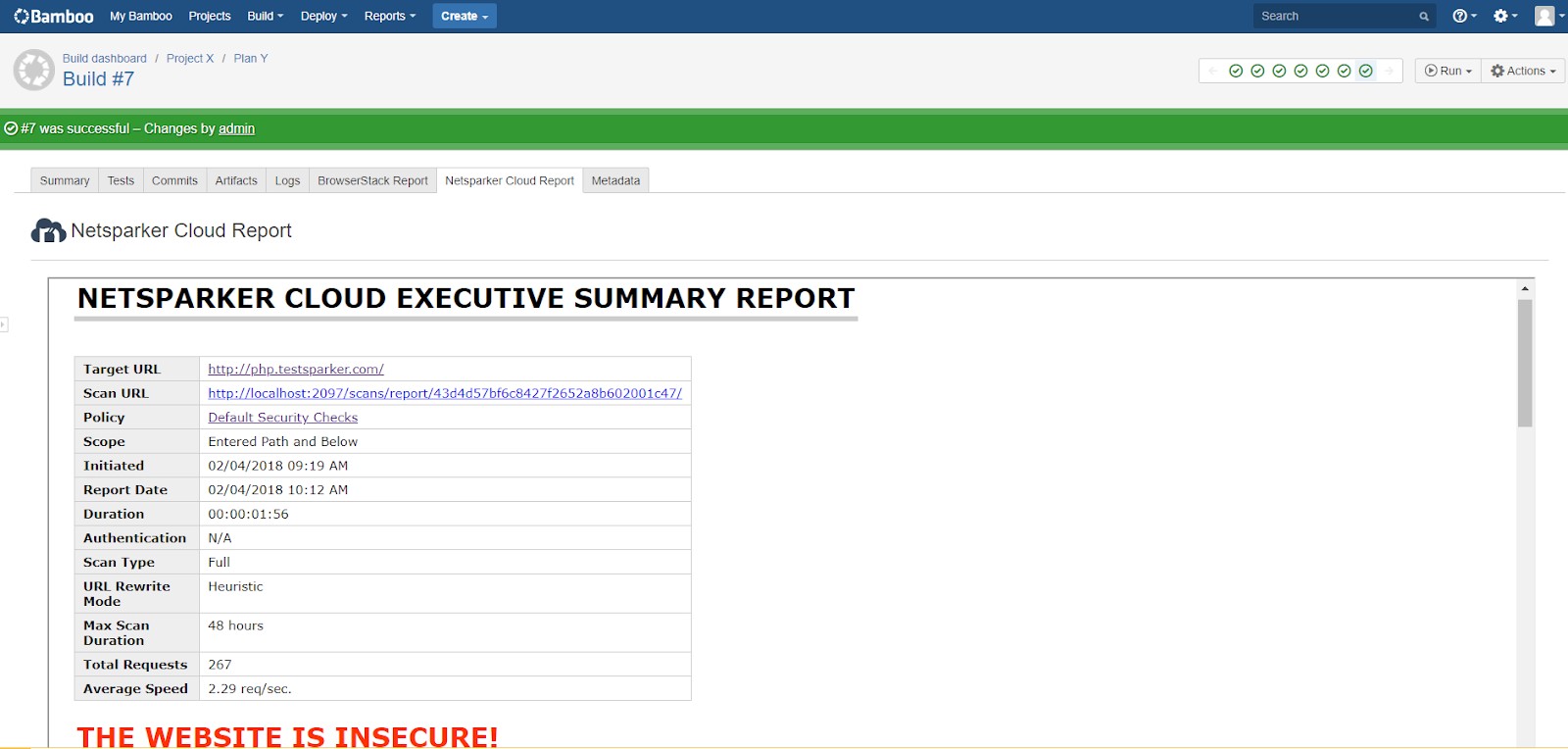The width and height of the screenshot is (1568, 749).
Task: Click the report's vertical scrollbar thumb
Action: click(x=1525, y=363)
